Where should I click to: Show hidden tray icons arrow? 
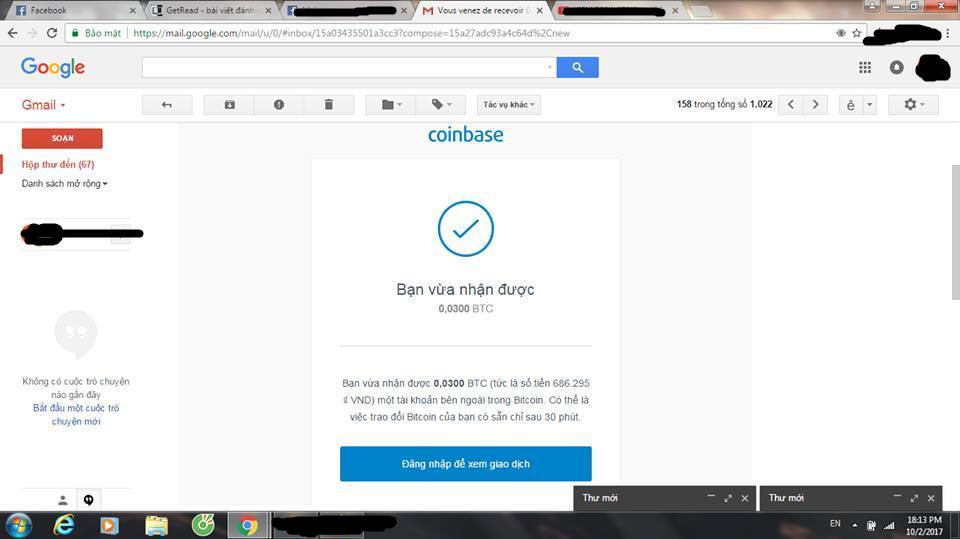(x=855, y=525)
